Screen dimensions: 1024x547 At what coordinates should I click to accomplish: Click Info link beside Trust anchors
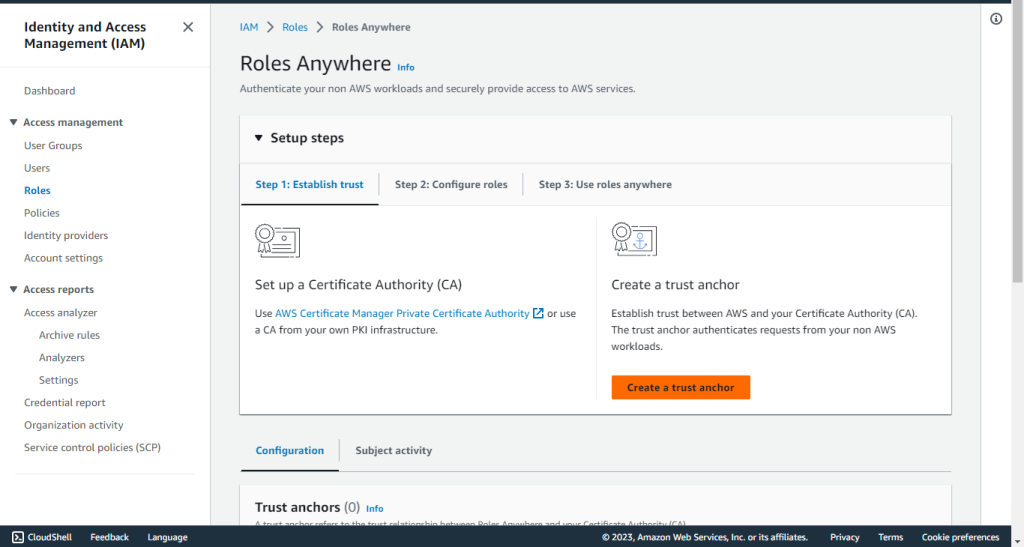[374, 508]
